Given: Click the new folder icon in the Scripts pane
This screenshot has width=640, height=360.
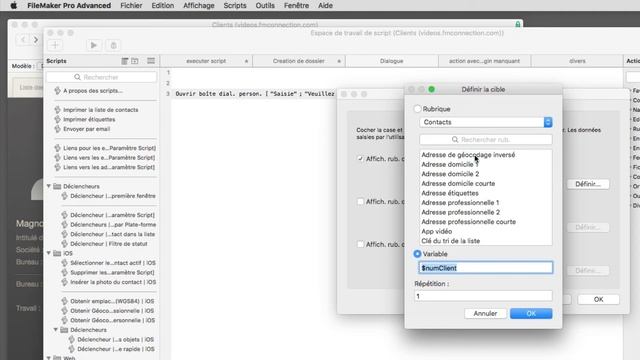Looking at the screenshot, I should [135, 61].
